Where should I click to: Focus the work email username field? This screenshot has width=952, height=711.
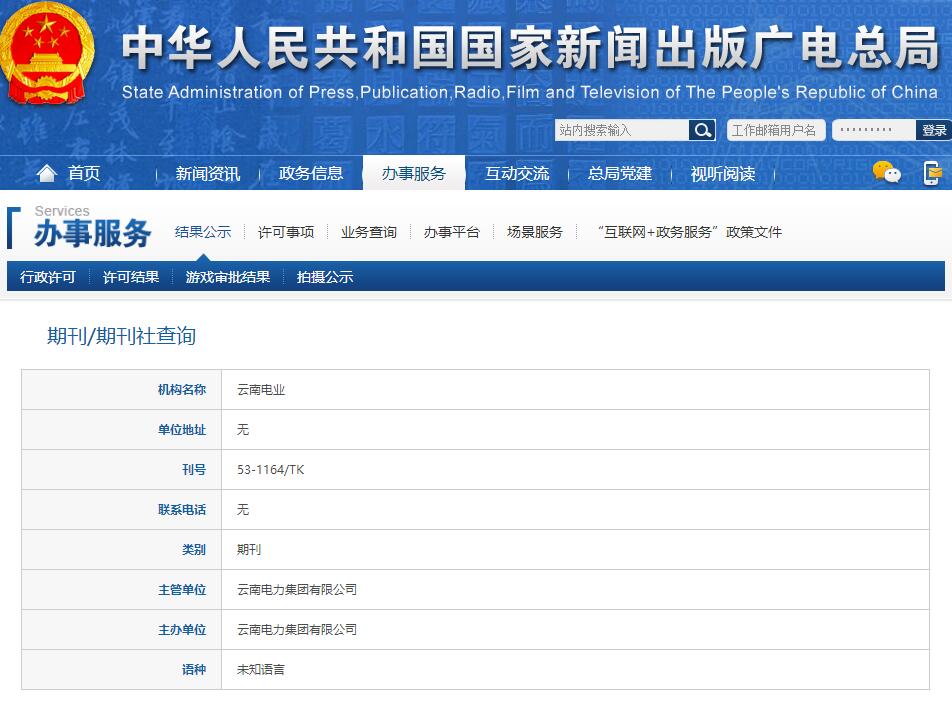click(776, 130)
